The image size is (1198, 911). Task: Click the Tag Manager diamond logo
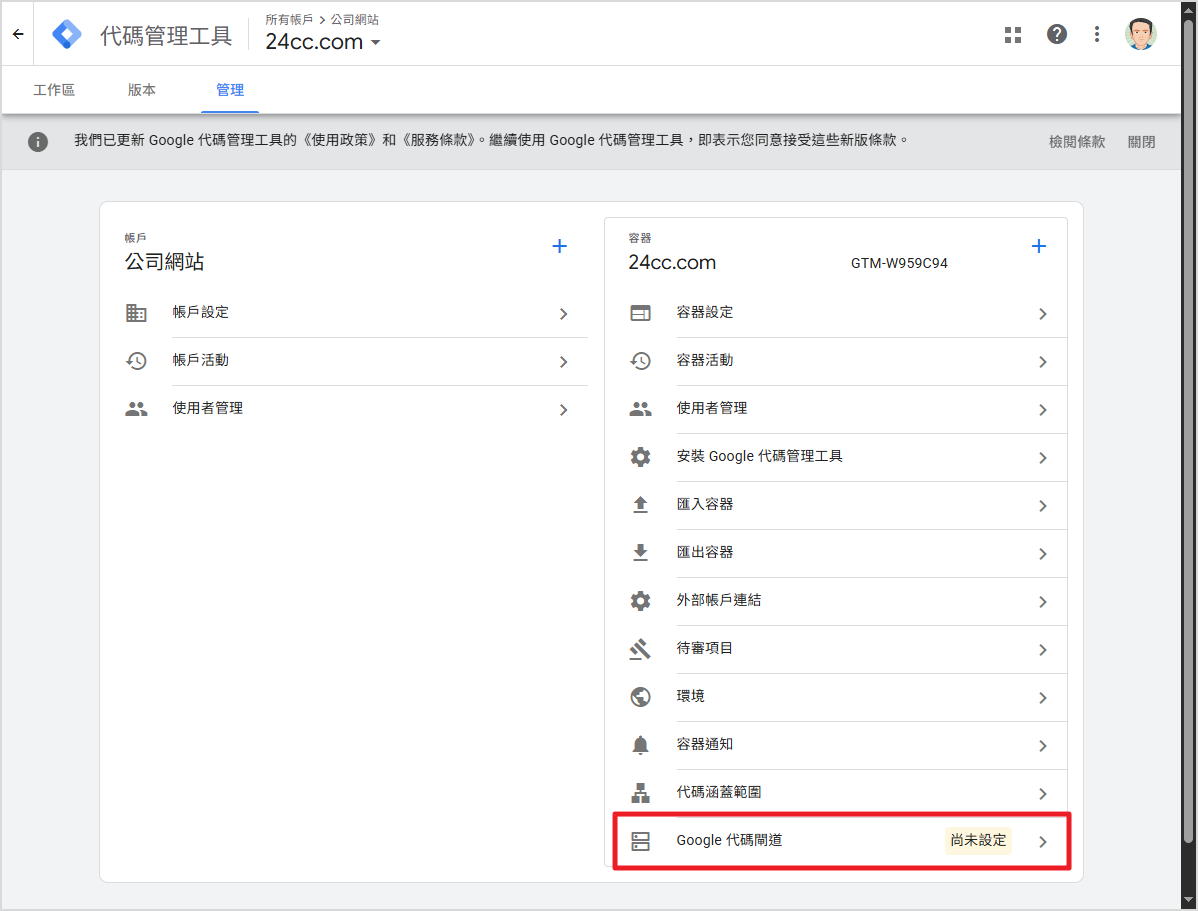coord(66,34)
